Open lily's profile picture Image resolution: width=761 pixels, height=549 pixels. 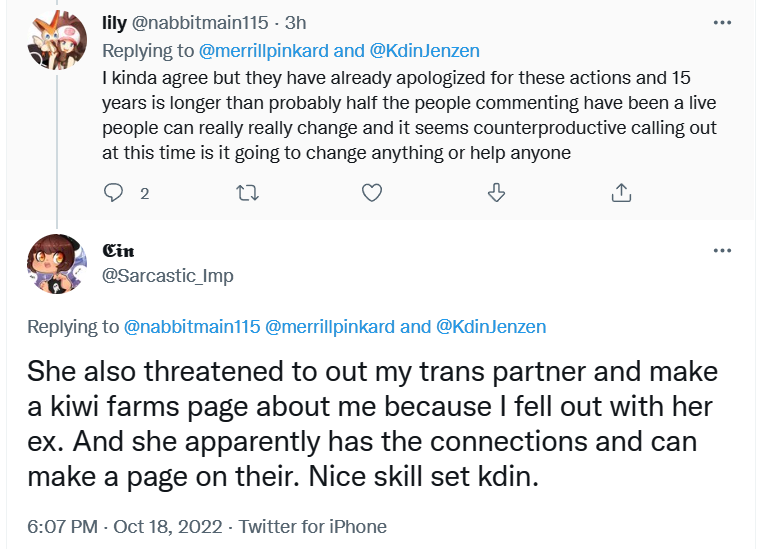coord(57,40)
